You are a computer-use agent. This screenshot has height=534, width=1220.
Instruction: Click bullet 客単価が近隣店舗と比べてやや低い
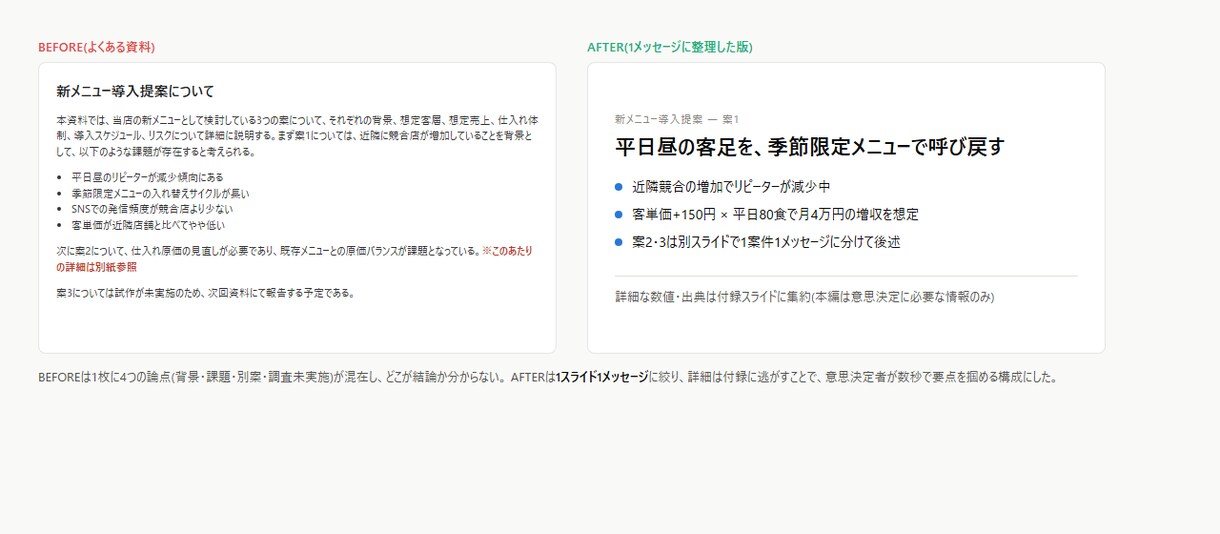148,225
